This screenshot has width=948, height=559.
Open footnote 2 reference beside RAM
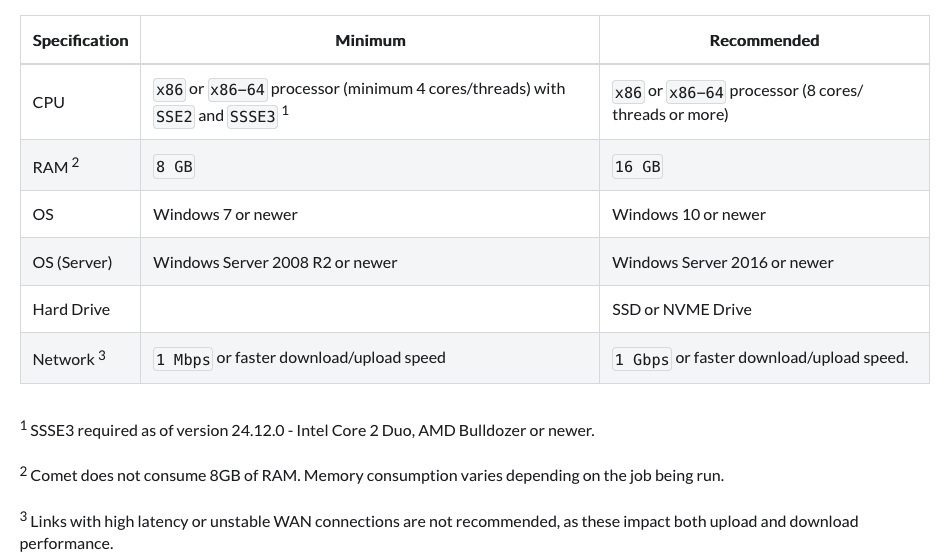(x=75, y=162)
